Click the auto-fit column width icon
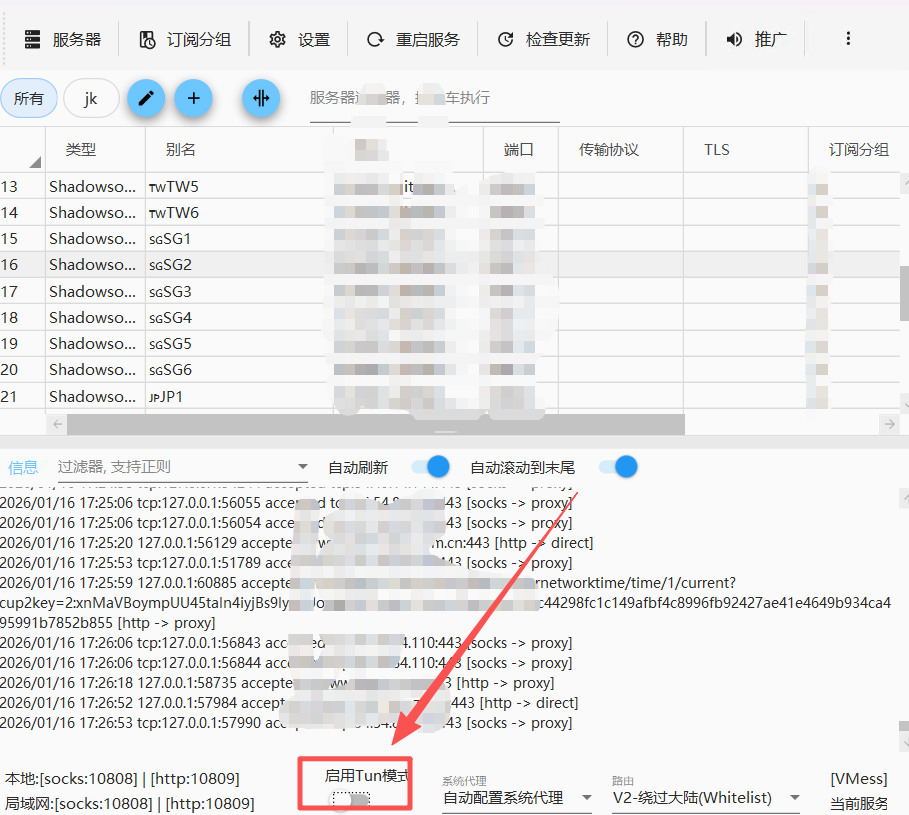Viewport: 909px width, 815px height. click(261, 98)
